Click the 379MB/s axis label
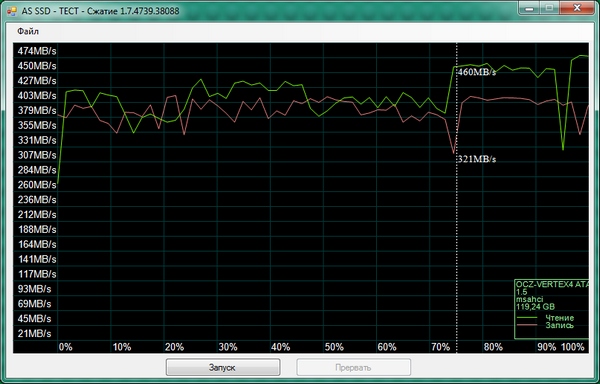 coord(37,111)
